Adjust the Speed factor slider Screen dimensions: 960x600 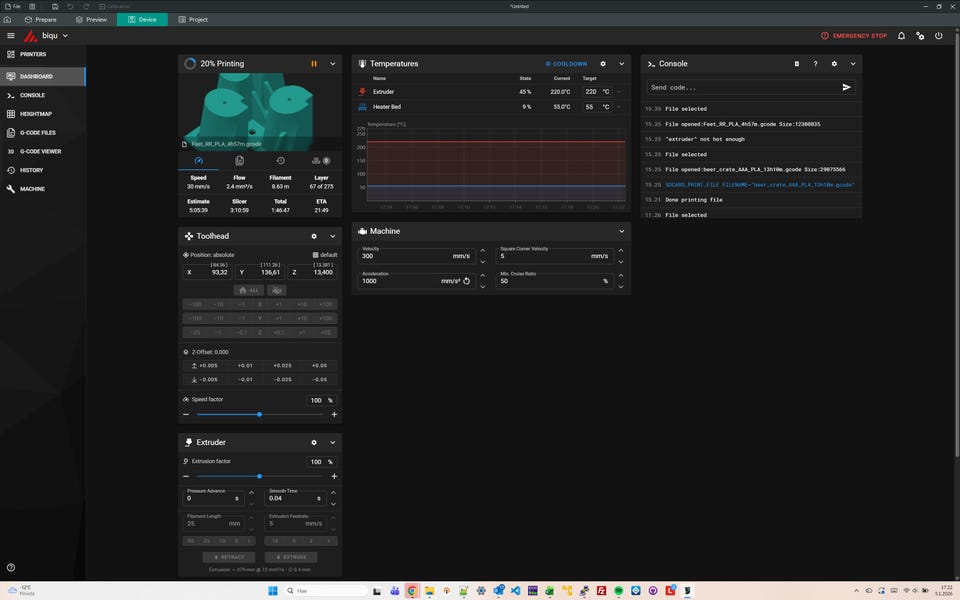coord(259,414)
